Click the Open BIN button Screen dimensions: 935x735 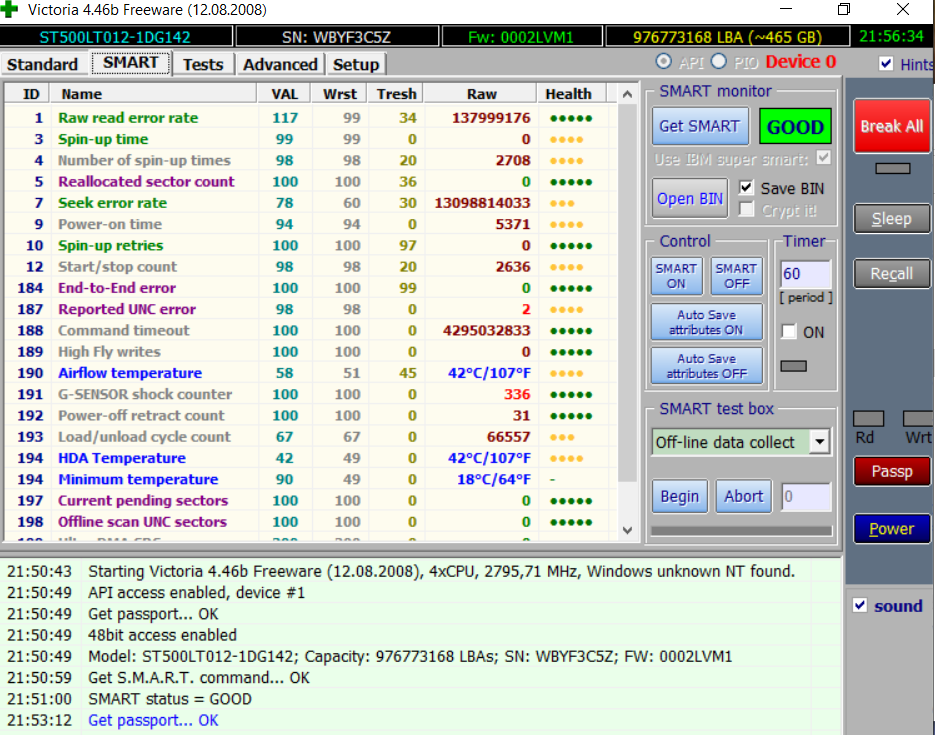pos(690,199)
